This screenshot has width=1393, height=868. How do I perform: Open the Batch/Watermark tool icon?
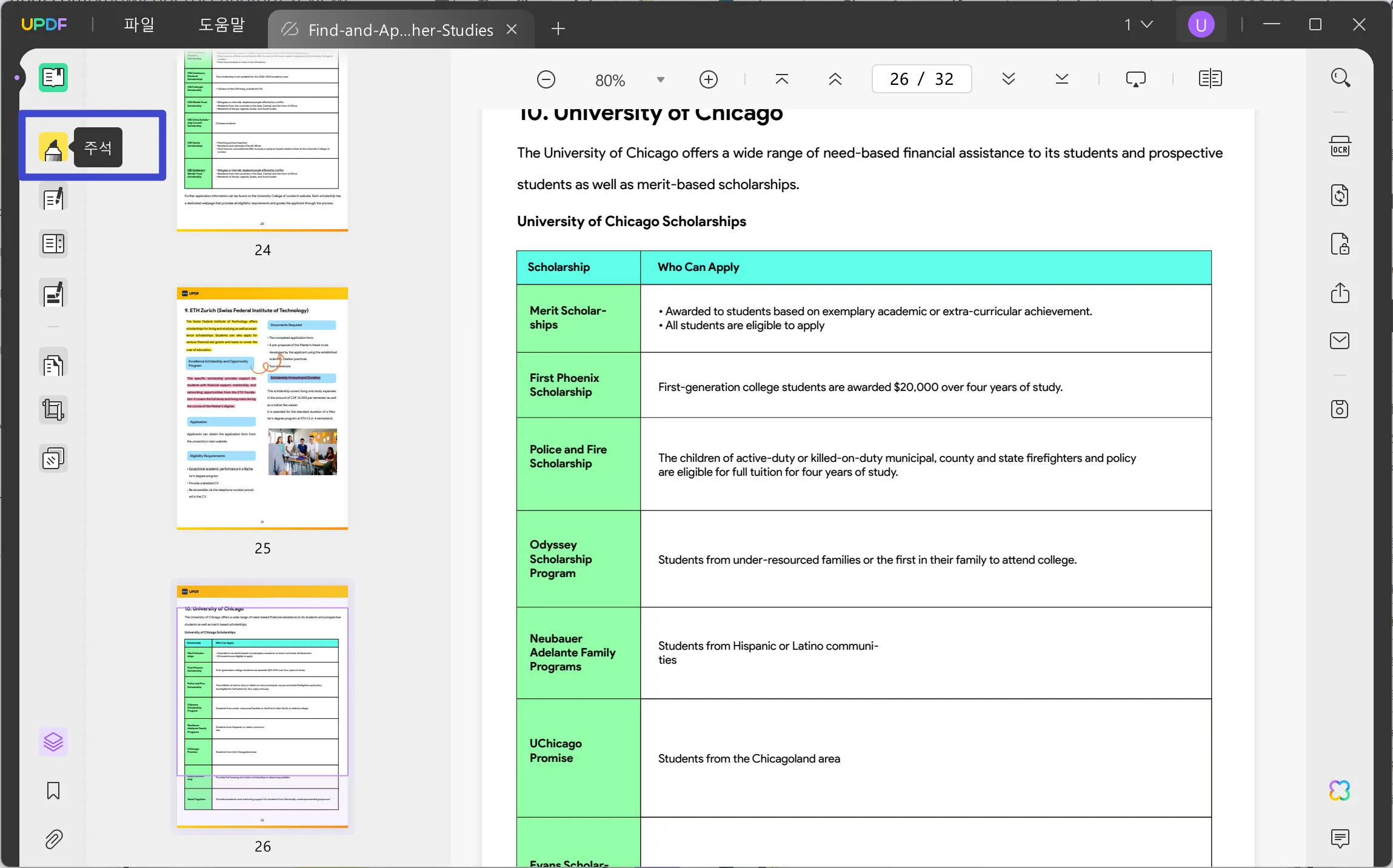tap(53, 459)
